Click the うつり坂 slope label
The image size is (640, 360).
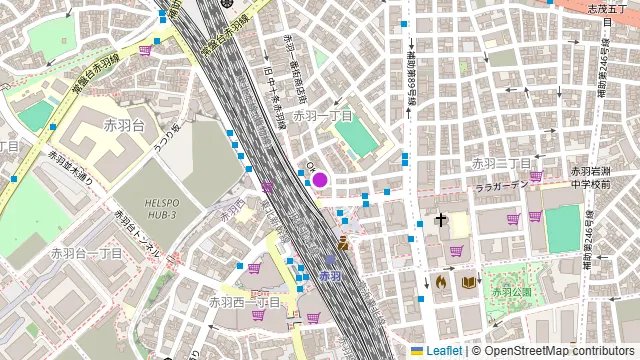coord(167,139)
